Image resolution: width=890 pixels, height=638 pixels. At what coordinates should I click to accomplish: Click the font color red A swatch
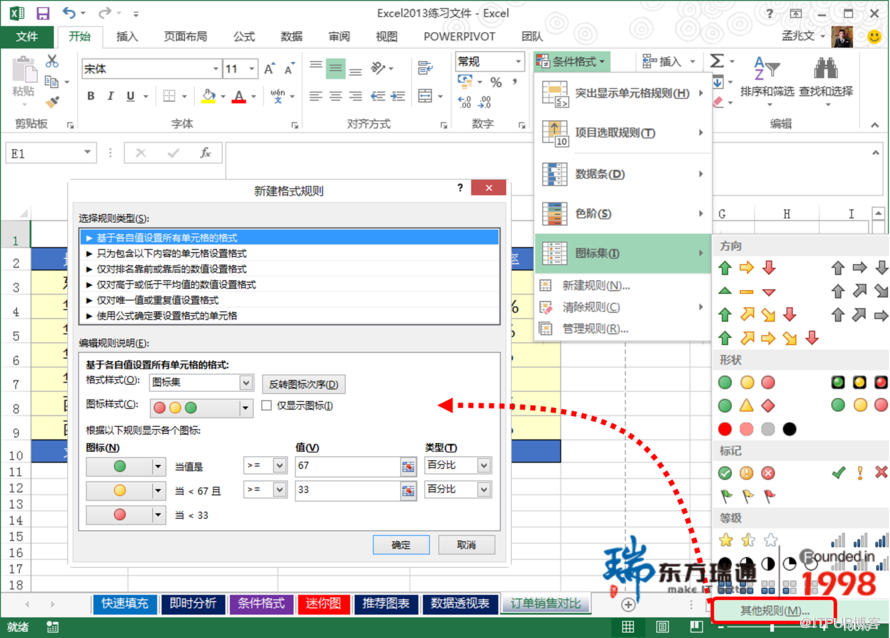(x=239, y=97)
